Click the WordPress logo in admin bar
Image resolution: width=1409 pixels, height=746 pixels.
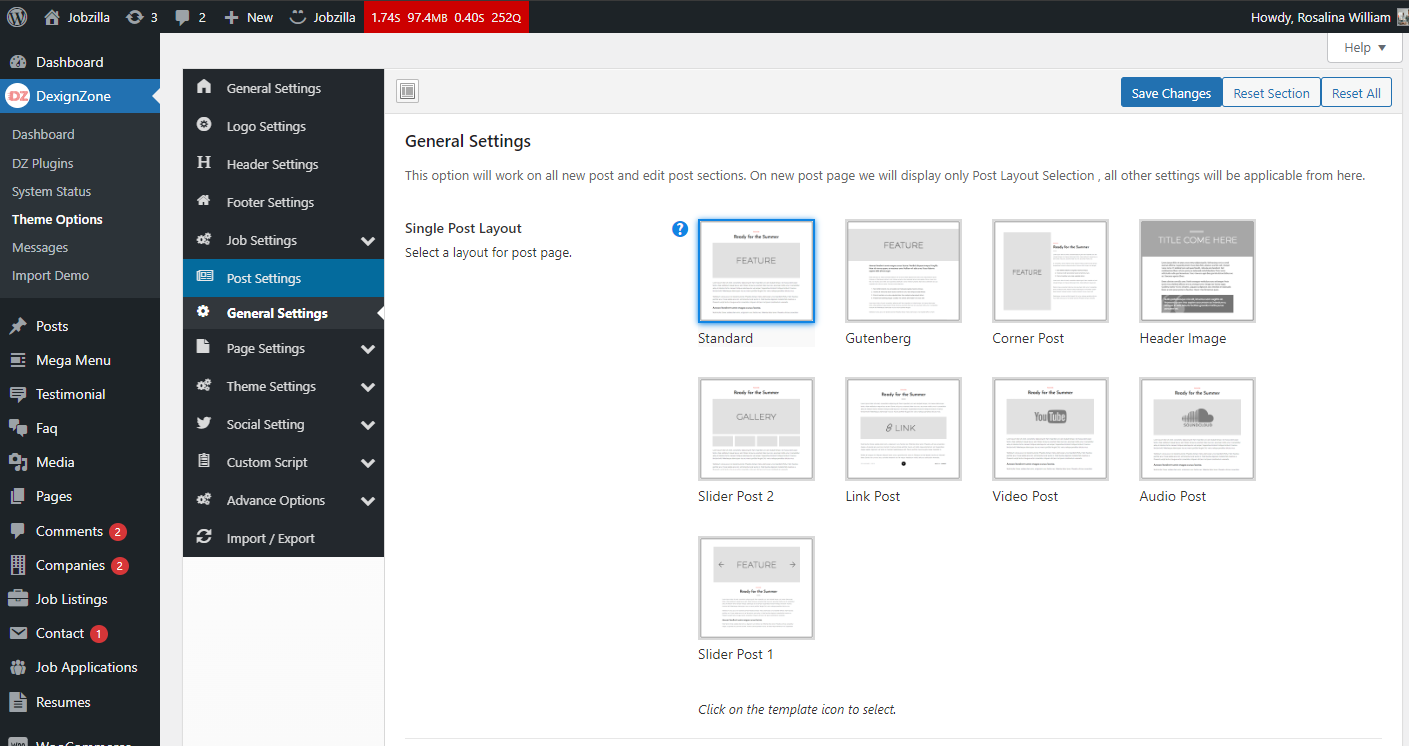(x=17, y=17)
